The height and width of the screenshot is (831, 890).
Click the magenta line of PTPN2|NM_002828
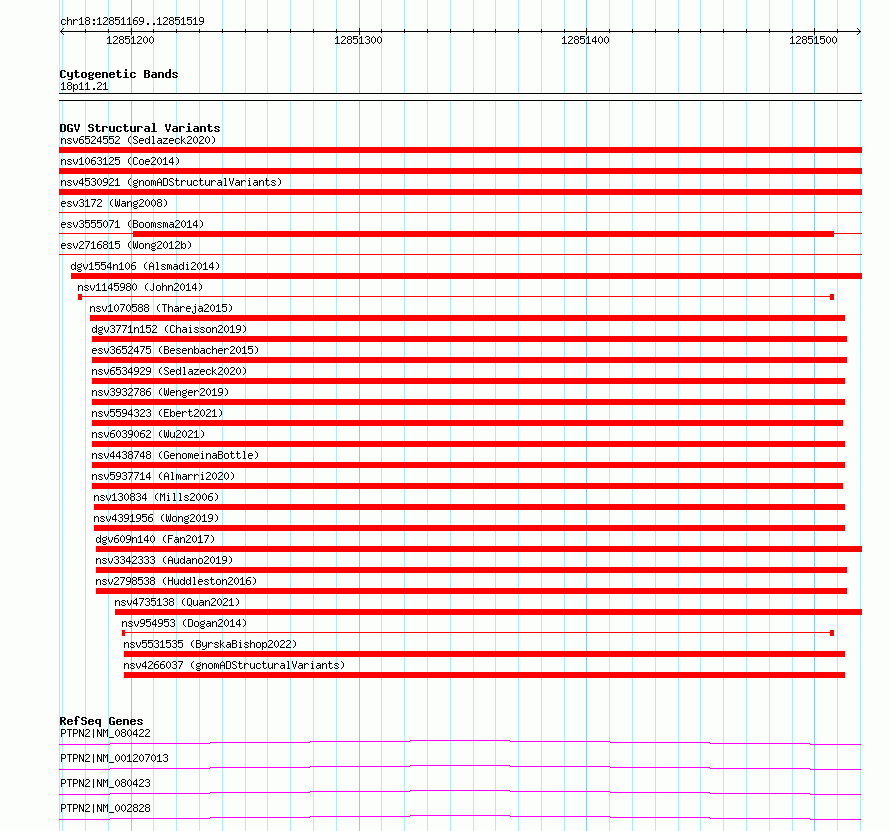(x=460, y=817)
